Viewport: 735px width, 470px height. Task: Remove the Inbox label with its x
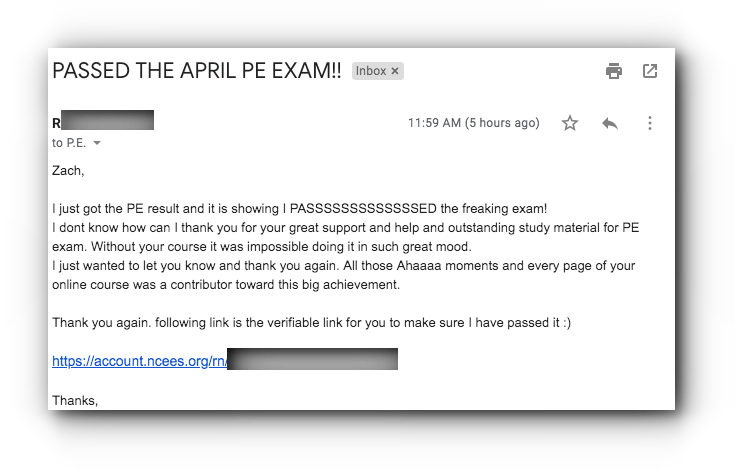click(x=395, y=71)
